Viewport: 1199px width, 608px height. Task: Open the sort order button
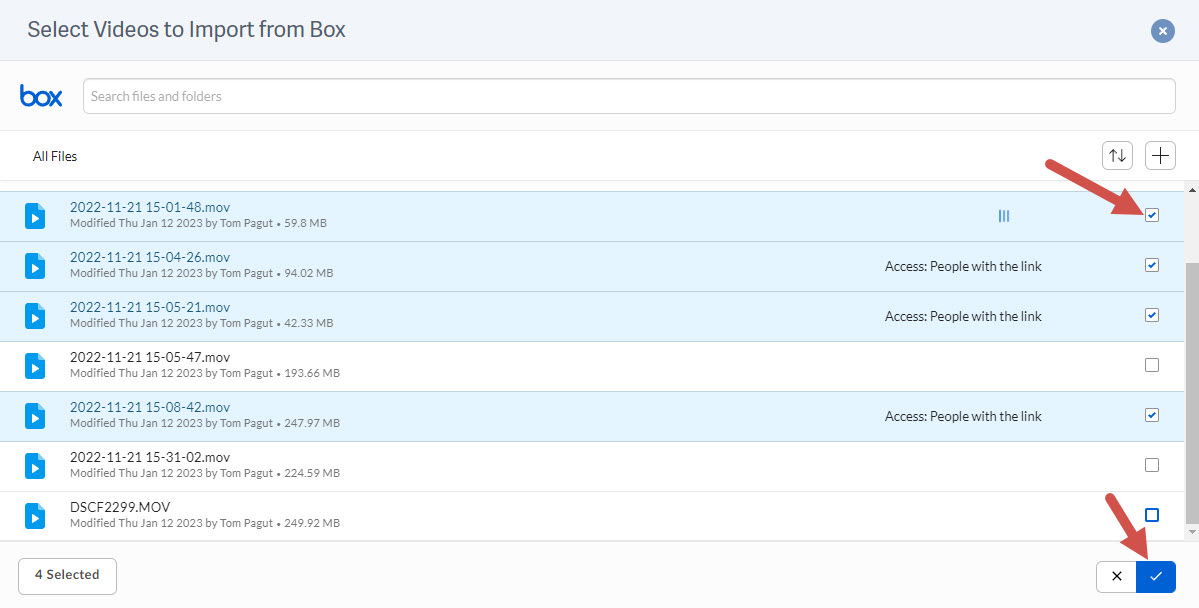pos(1117,156)
